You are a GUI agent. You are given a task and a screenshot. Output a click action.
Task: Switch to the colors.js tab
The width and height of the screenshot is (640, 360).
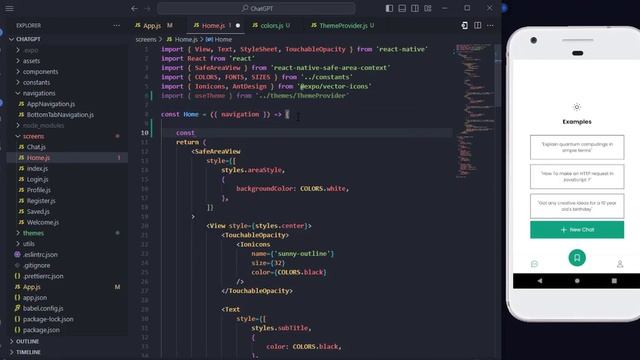[x=271, y=25]
